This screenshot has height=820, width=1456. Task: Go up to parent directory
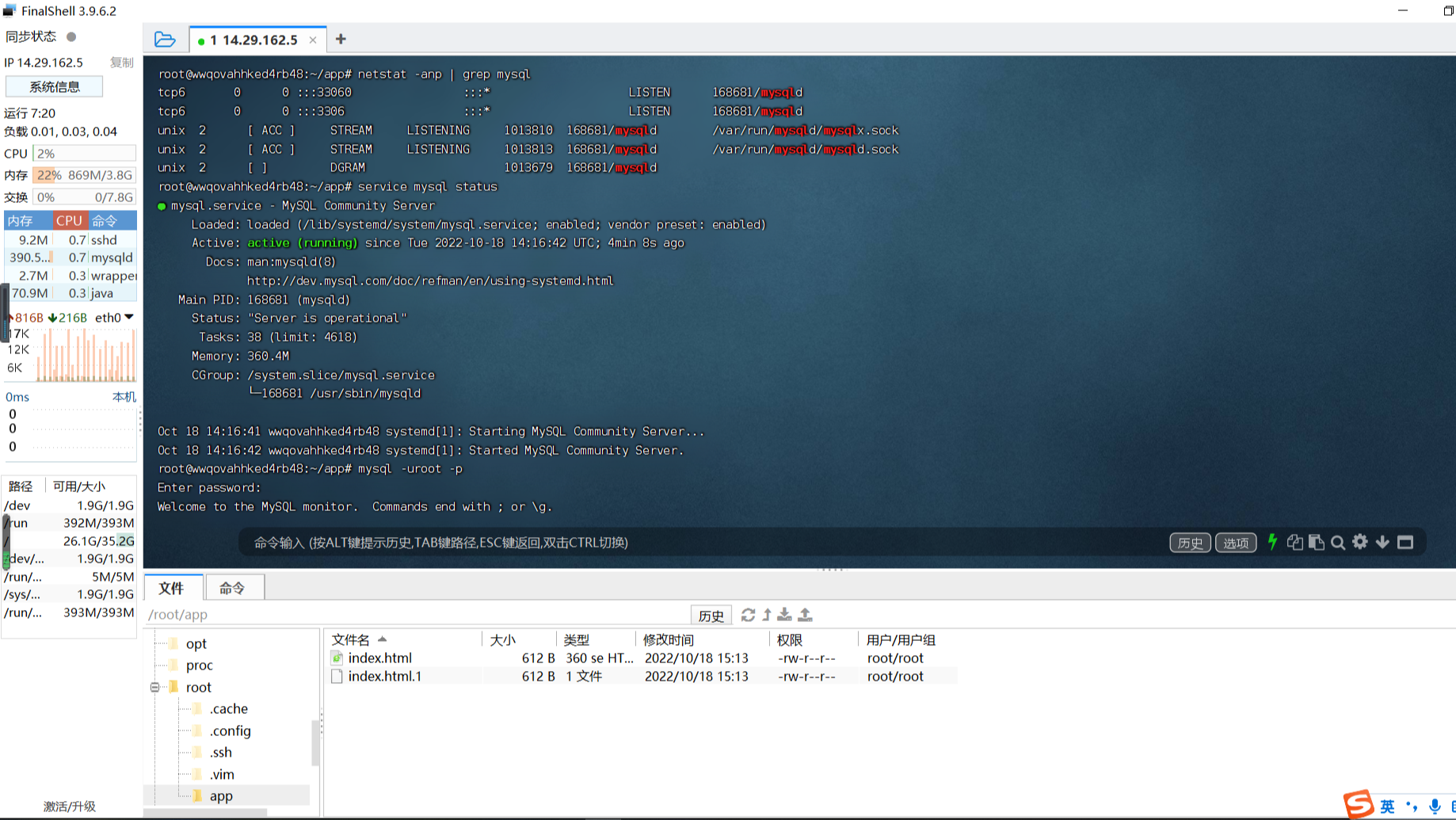[x=767, y=615]
